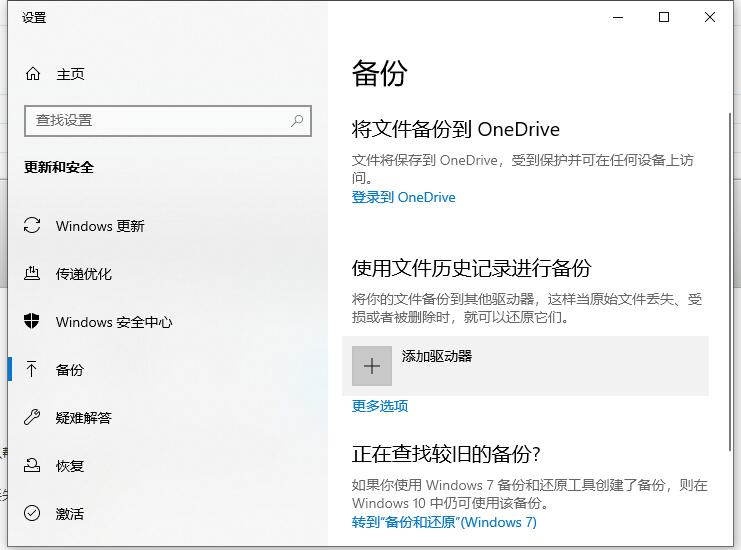Viewport: 741px width, 550px height.
Task: Click the 备份 upload arrow icon
Action: pyautogui.click(x=33, y=370)
